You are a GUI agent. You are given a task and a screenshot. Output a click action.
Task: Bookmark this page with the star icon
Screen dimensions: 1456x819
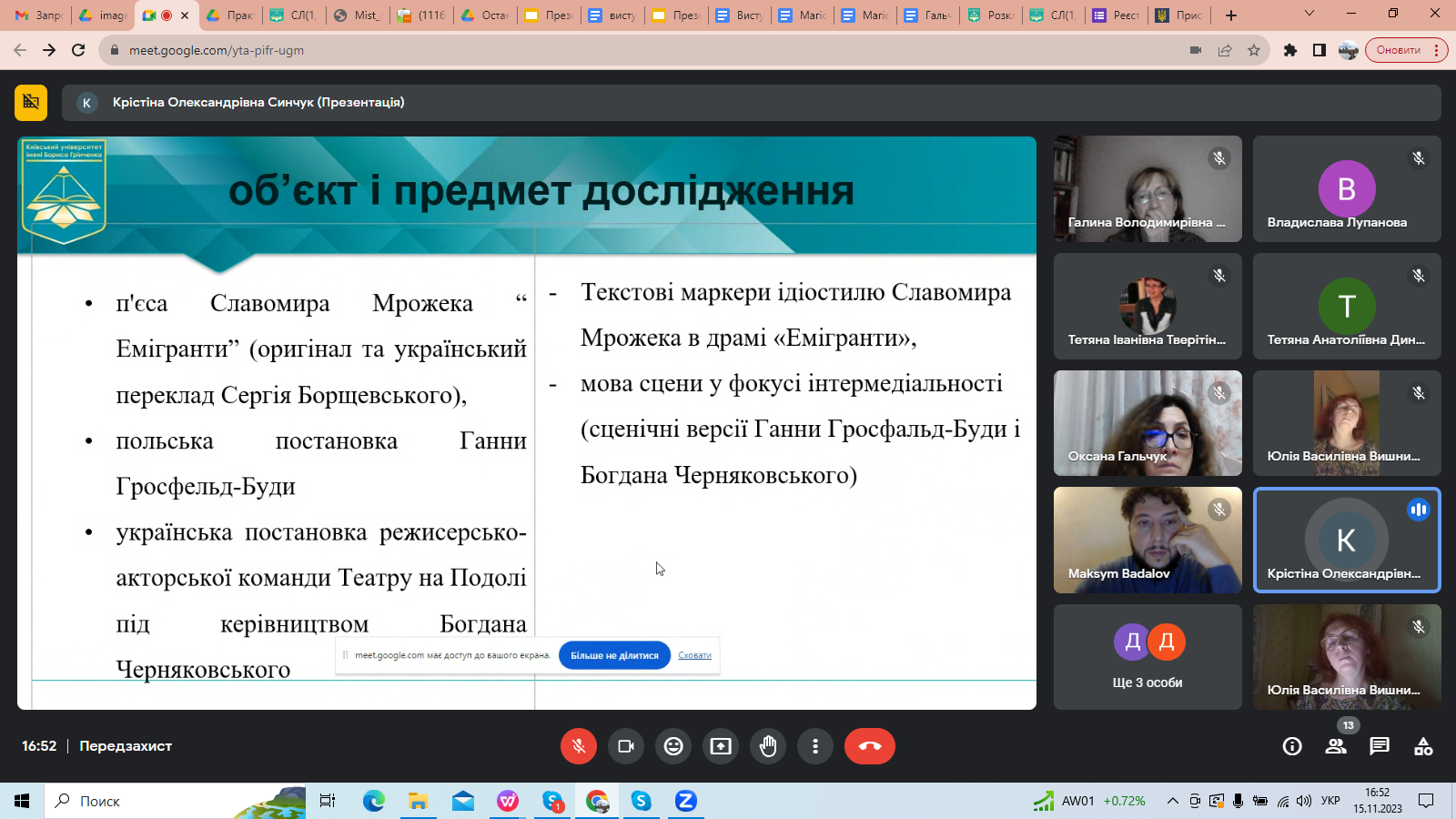pos(1254,50)
